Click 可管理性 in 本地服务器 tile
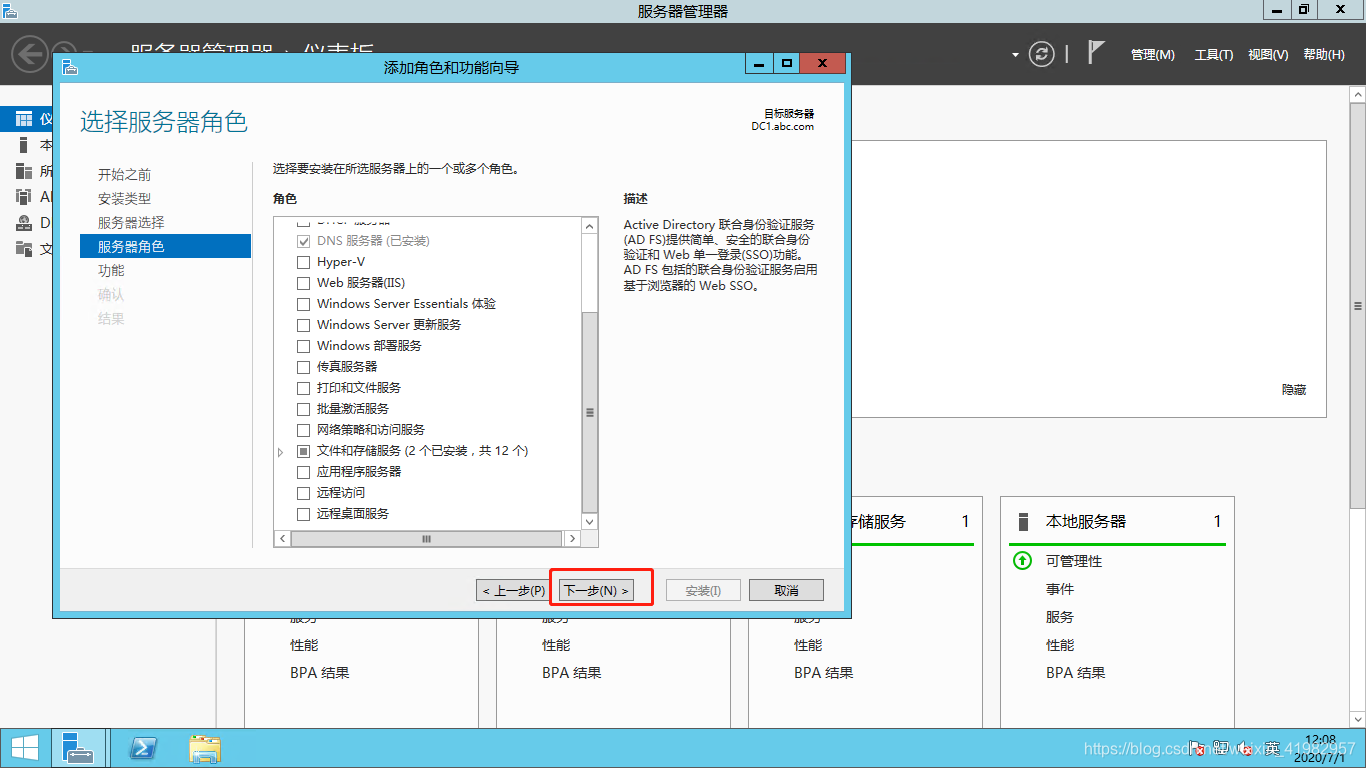 tap(1074, 562)
